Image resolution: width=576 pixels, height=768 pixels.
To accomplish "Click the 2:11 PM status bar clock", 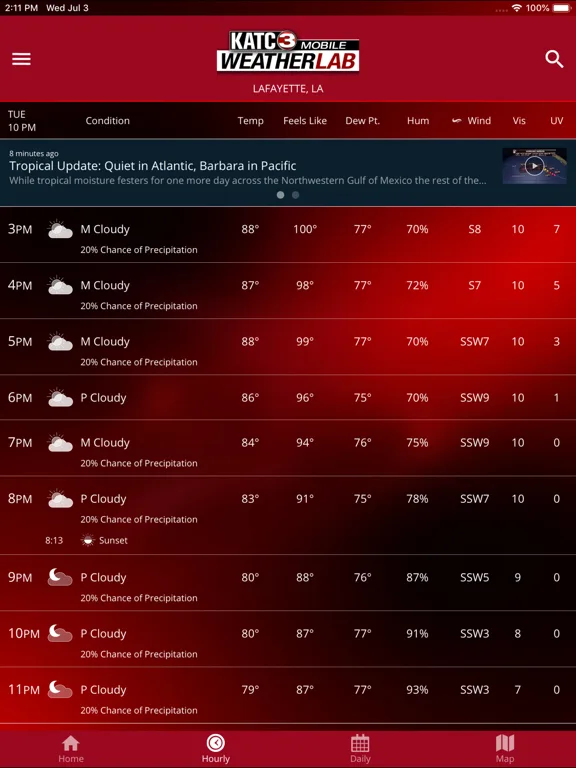I will pyautogui.click(x=21, y=8).
